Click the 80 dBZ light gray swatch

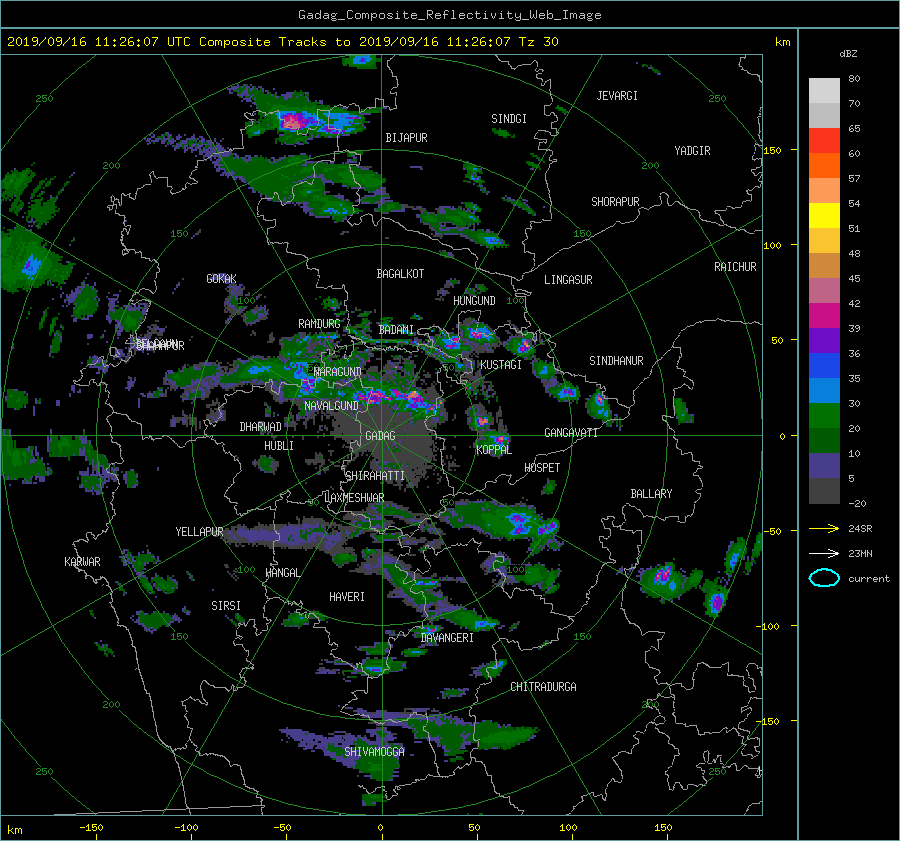click(x=824, y=91)
